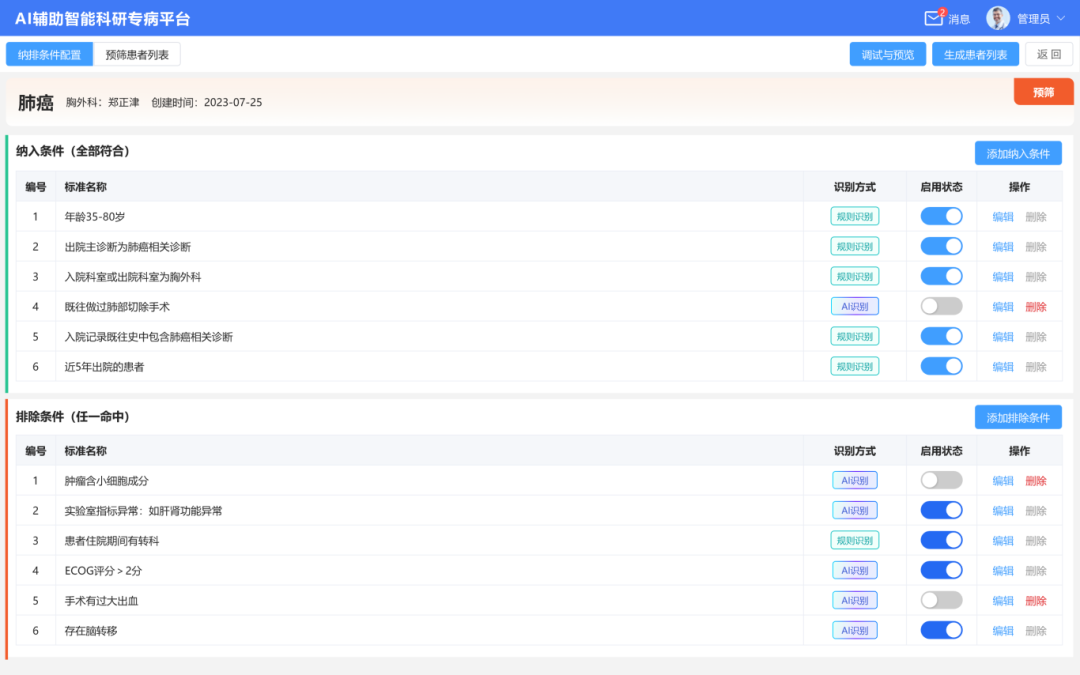The height and width of the screenshot is (675, 1080).
Task: Disable the 年龄35-80岁 criterion toggle
Action: [941, 216]
